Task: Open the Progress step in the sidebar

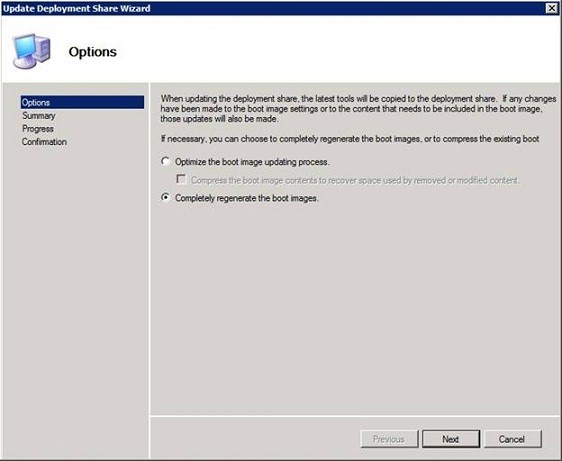Action: pos(38,129)
